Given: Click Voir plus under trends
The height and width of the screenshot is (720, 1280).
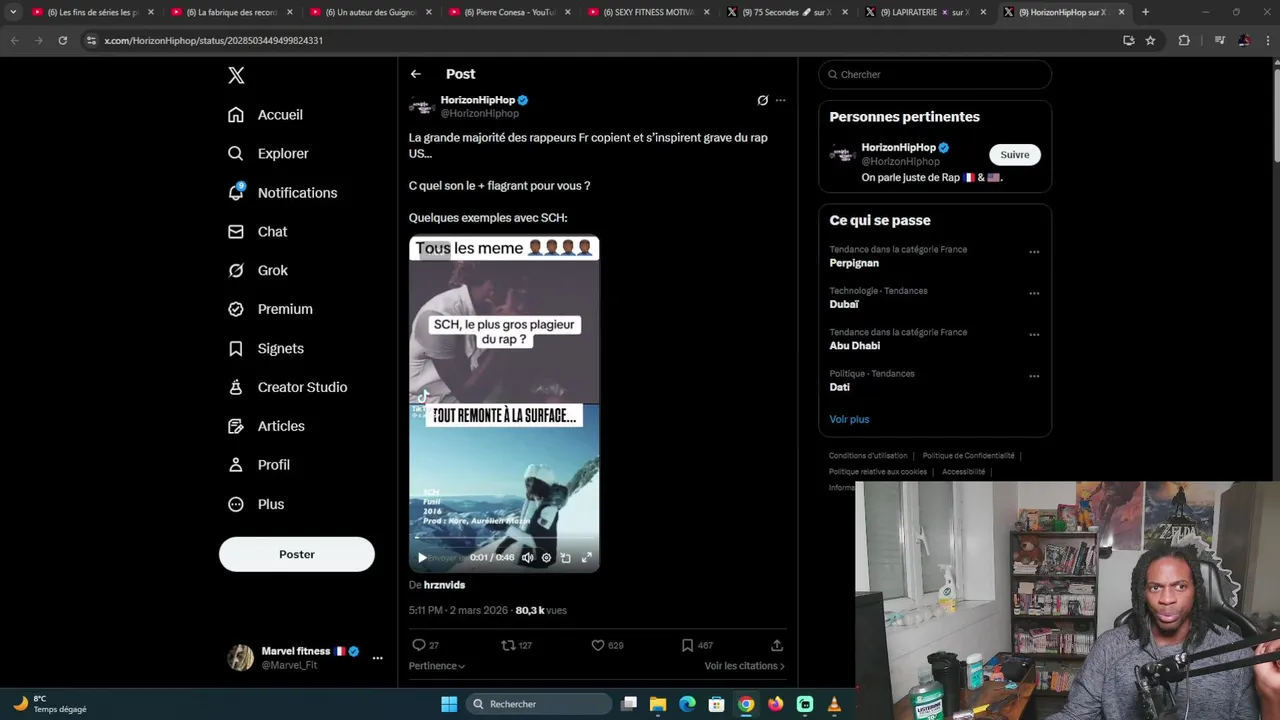Looking at the screenshot, I should click(x=849, y=420).
